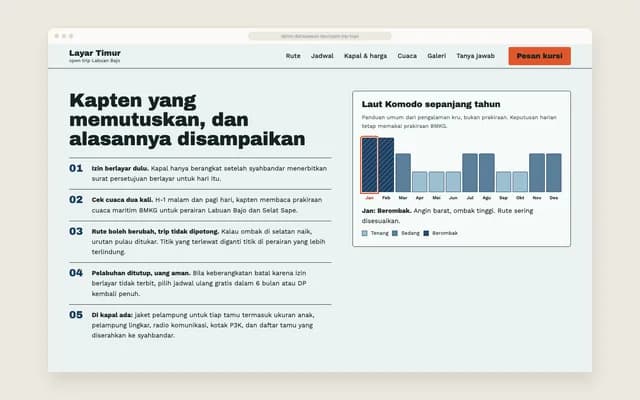Screen dimensions: 640x400
Task: Pick the Mei bar in chart
Action: (x=436, y=182)
